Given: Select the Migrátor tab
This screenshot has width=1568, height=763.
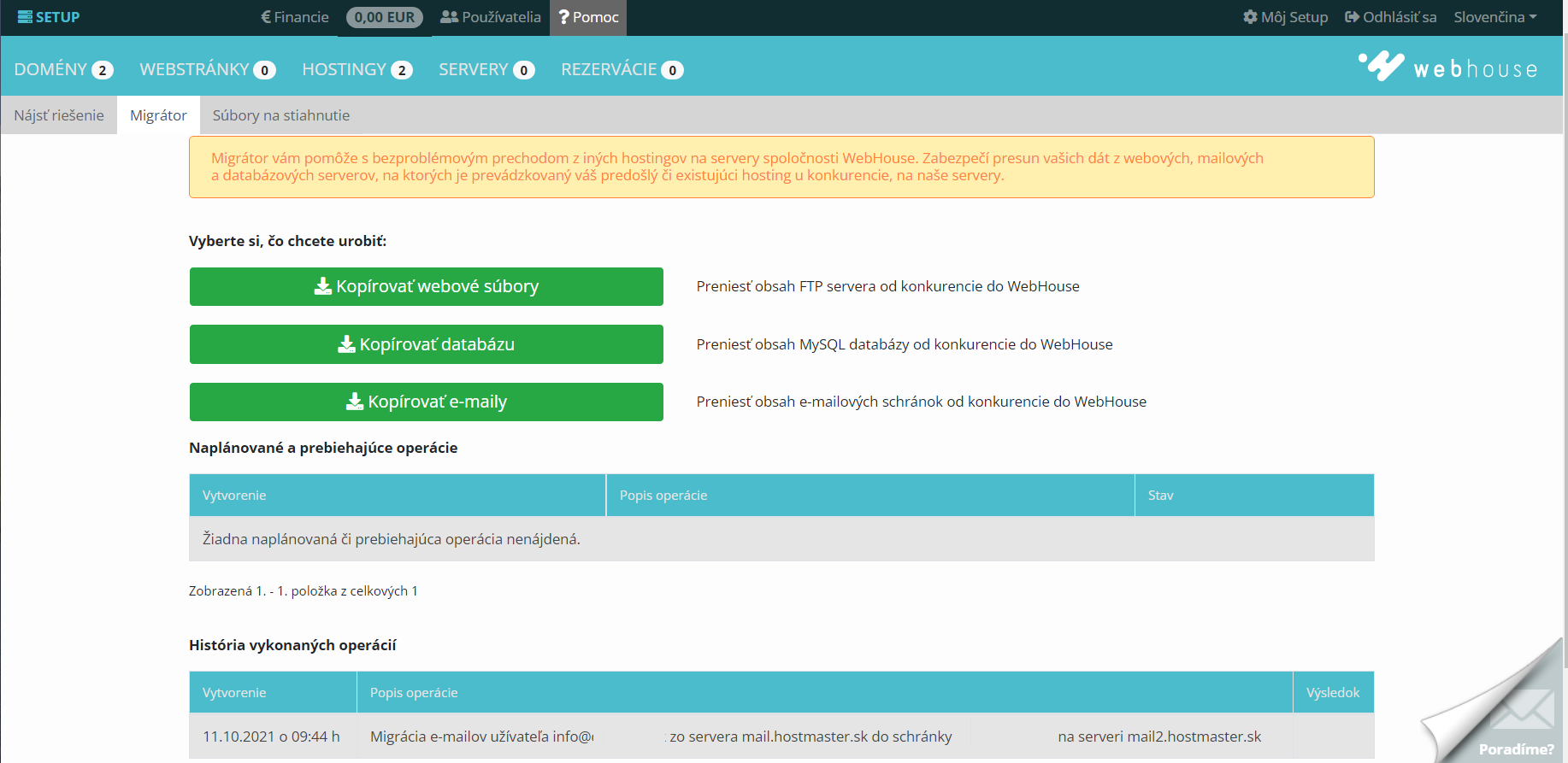Looking at the screenshot, I should click(x=158, y=115).
